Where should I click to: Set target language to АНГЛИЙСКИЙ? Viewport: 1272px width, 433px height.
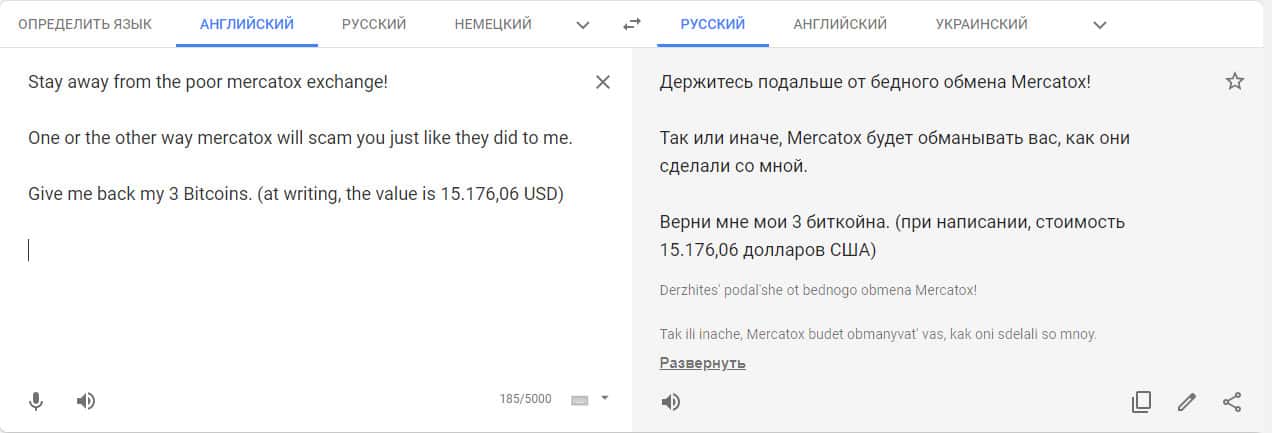(840, 24)
